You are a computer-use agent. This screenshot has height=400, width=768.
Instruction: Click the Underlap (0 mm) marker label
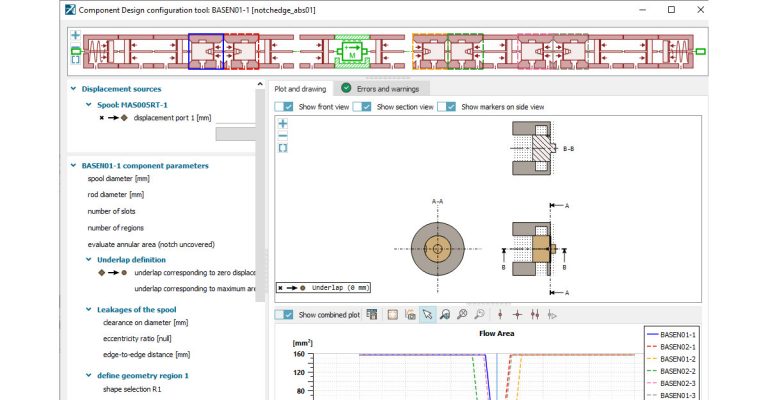click(323, 288)
